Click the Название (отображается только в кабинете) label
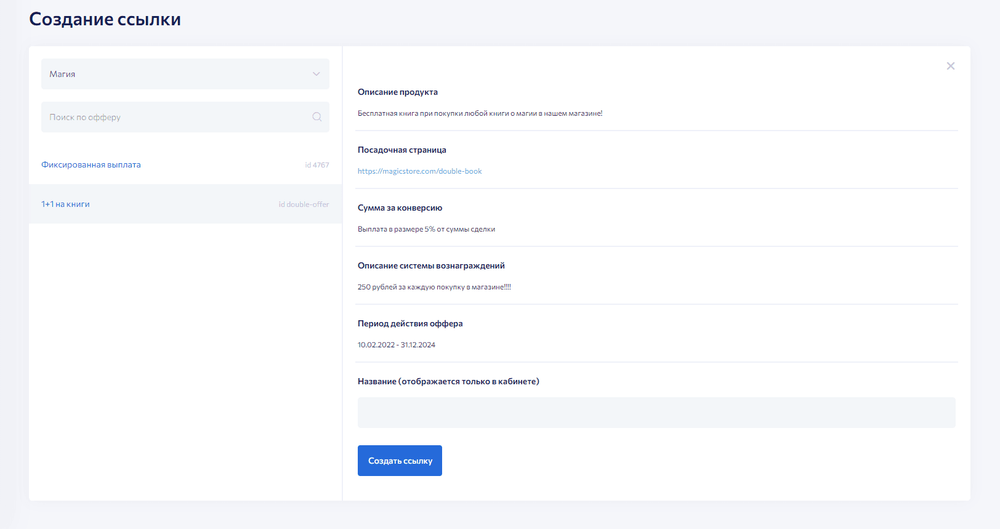The width and height of the screenshot is (1000, 529). click(x=448, y=381)
